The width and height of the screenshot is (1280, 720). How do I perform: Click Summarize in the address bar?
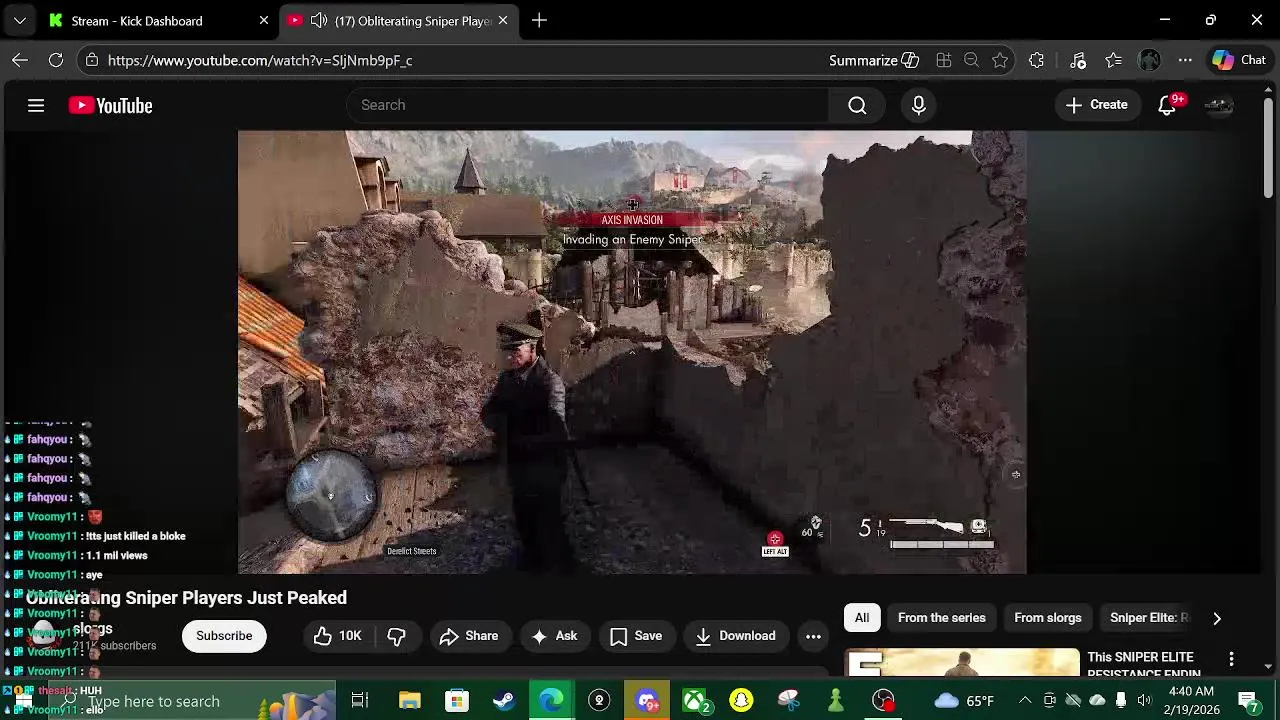click(x=874, y=60)
